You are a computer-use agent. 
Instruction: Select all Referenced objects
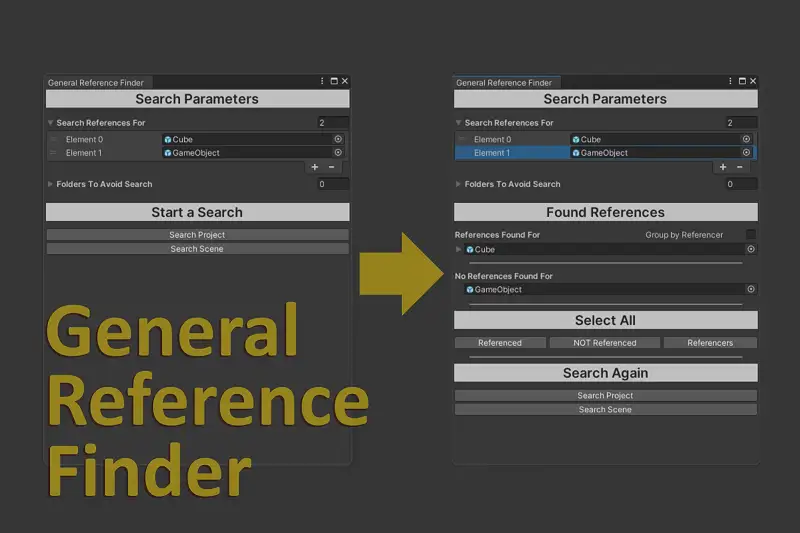[500, 343]
